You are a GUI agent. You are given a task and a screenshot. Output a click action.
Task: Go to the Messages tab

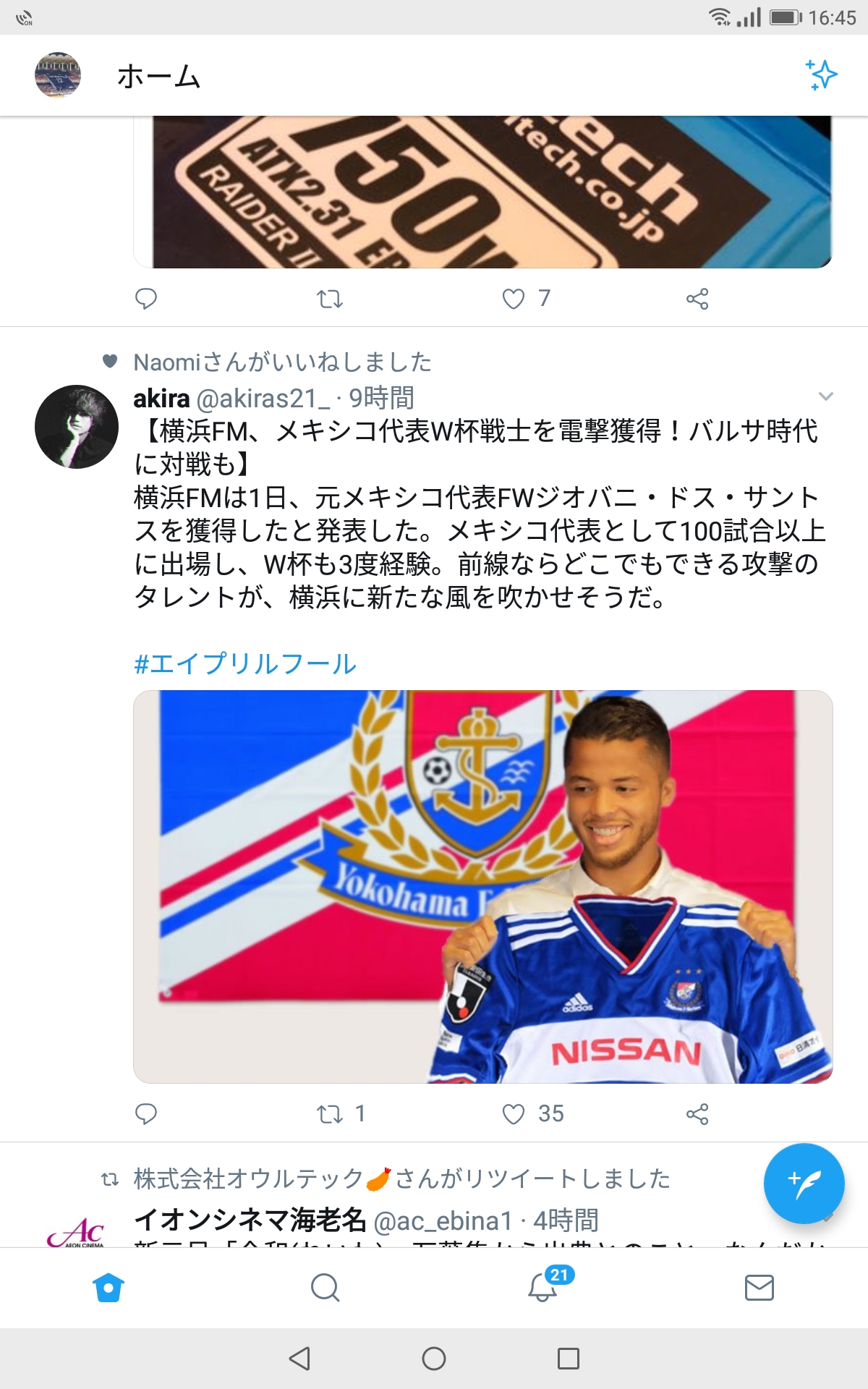759,1288
